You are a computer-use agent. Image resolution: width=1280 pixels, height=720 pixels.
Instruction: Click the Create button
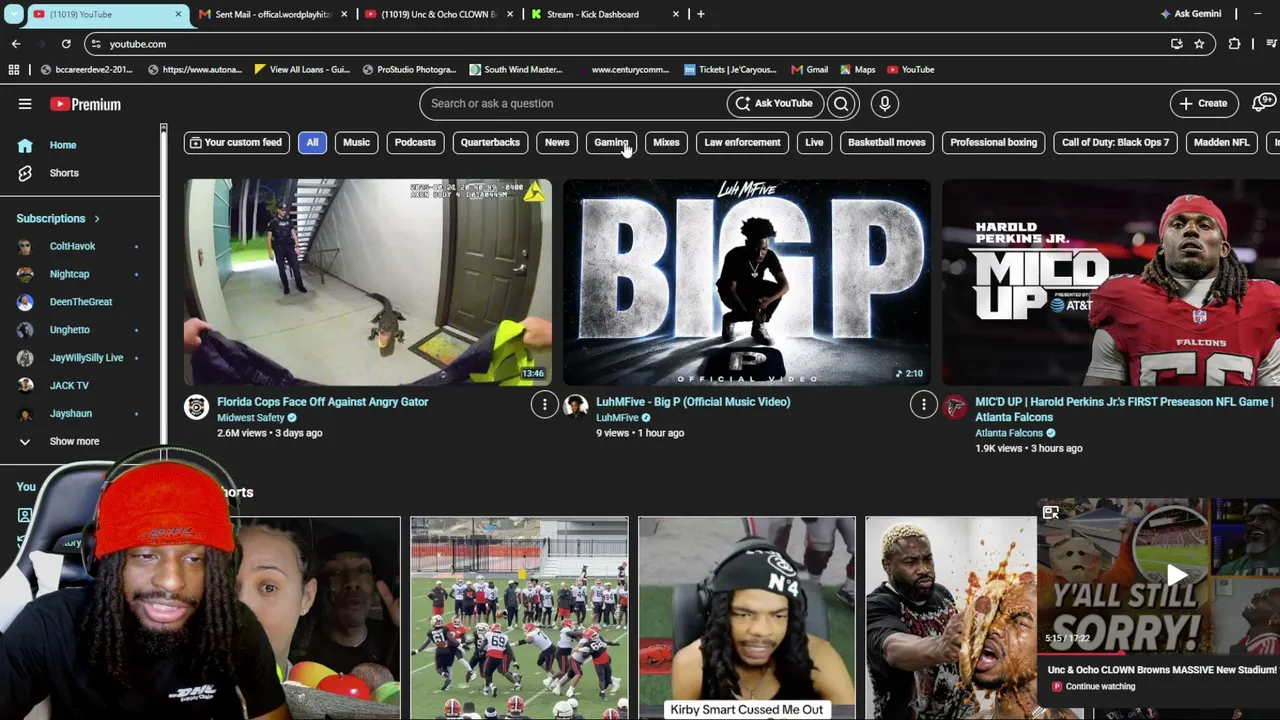pos(1203,103)
